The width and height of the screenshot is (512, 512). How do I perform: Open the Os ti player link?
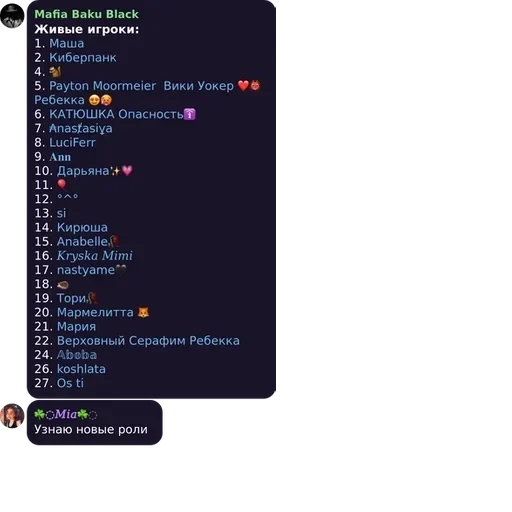(x=70, y=383)
